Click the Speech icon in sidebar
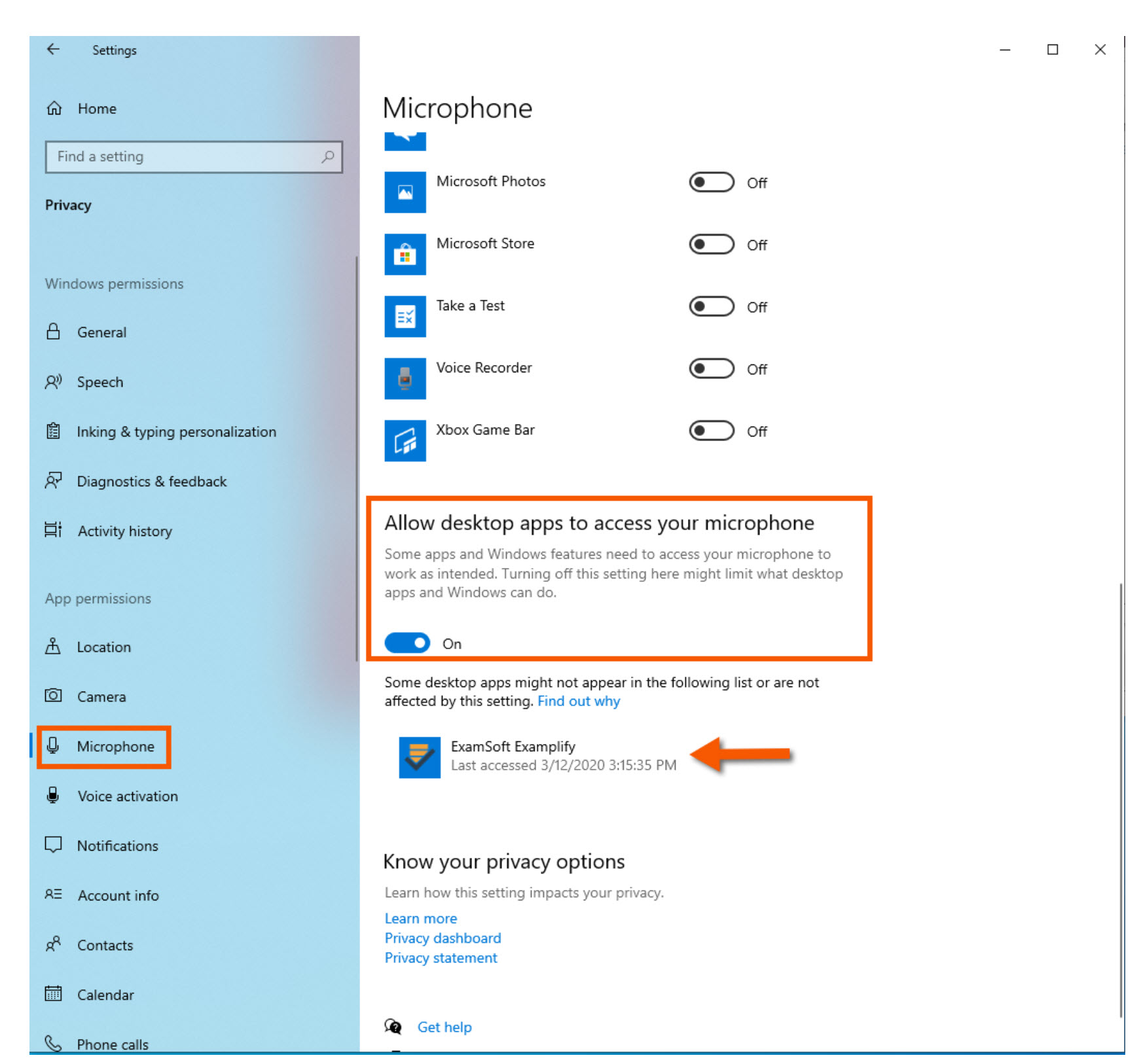This screenshot has height=1064, width=1139. coord(53,381)
